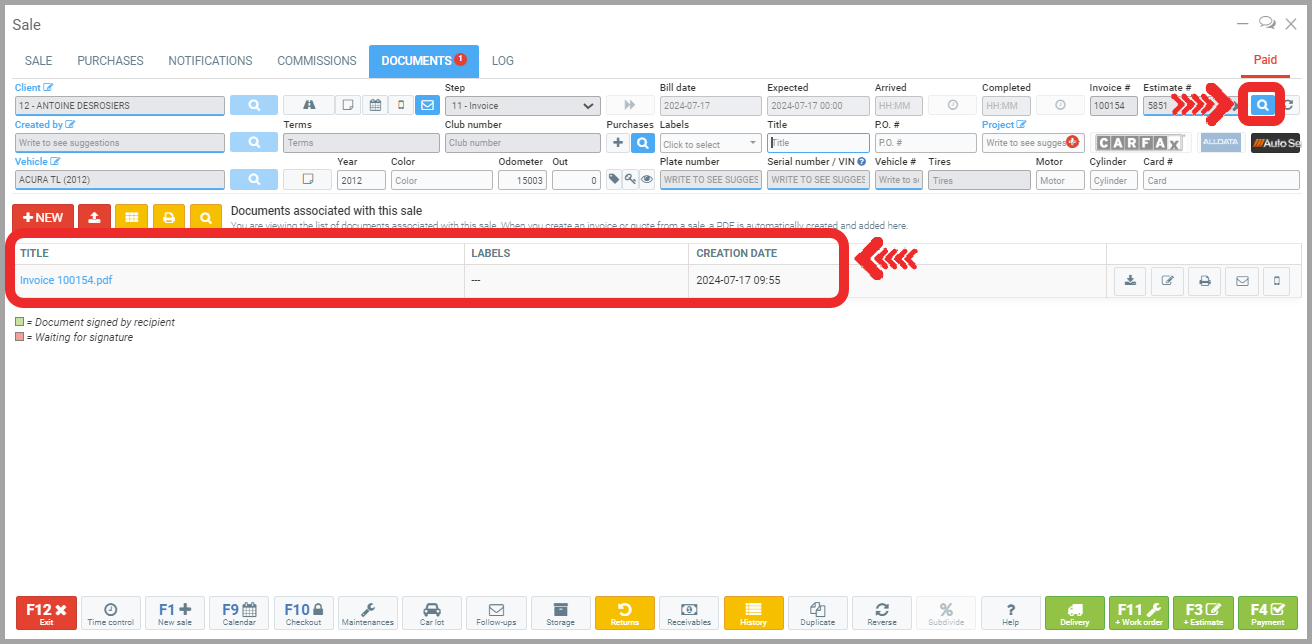This screenshot has height=644, width=1312.
Task: Open the Invoice 100154.pdf link
Action: (66, 281)
